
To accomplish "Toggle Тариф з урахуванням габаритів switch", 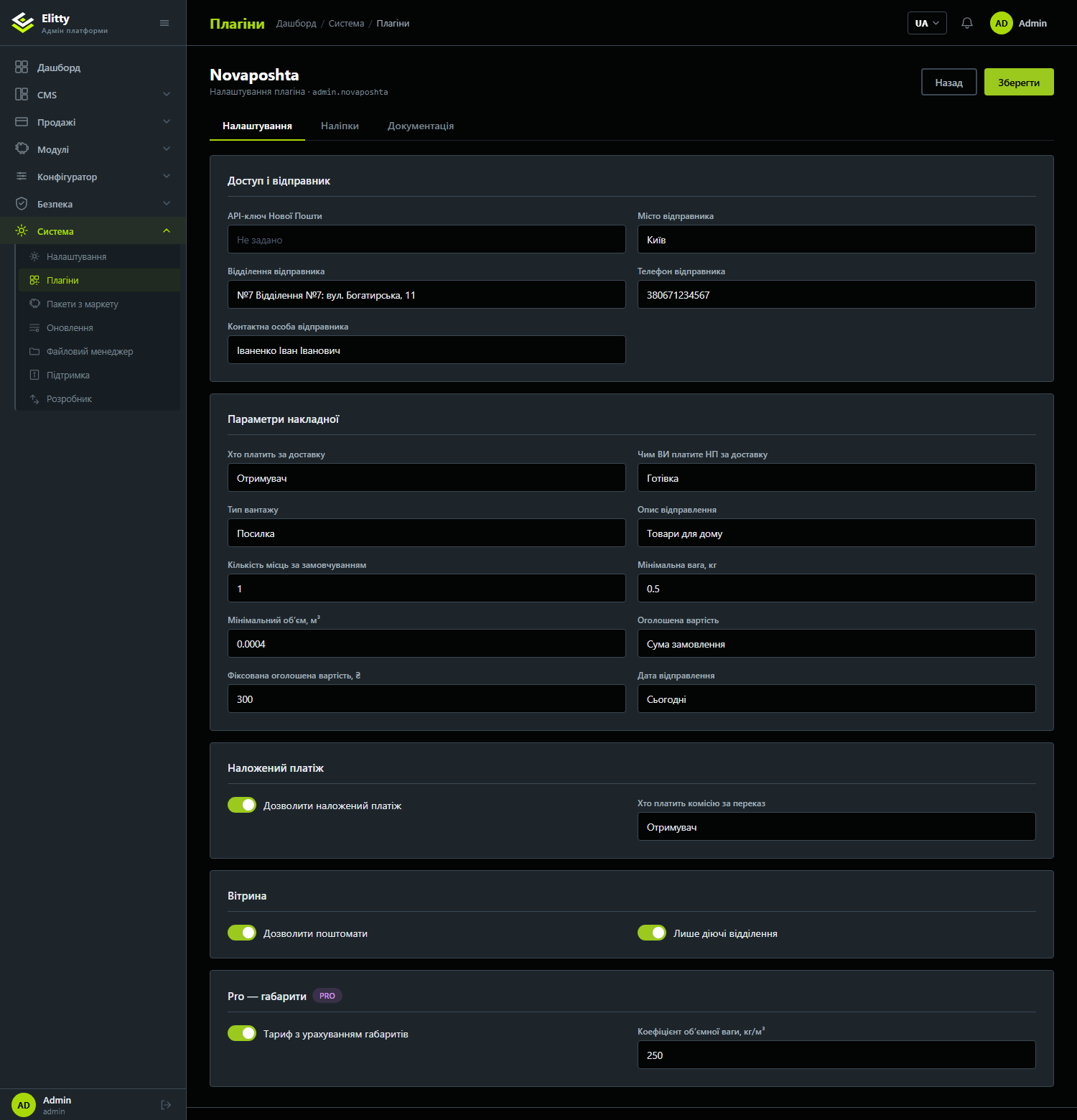I will (x=242, y=1033).
